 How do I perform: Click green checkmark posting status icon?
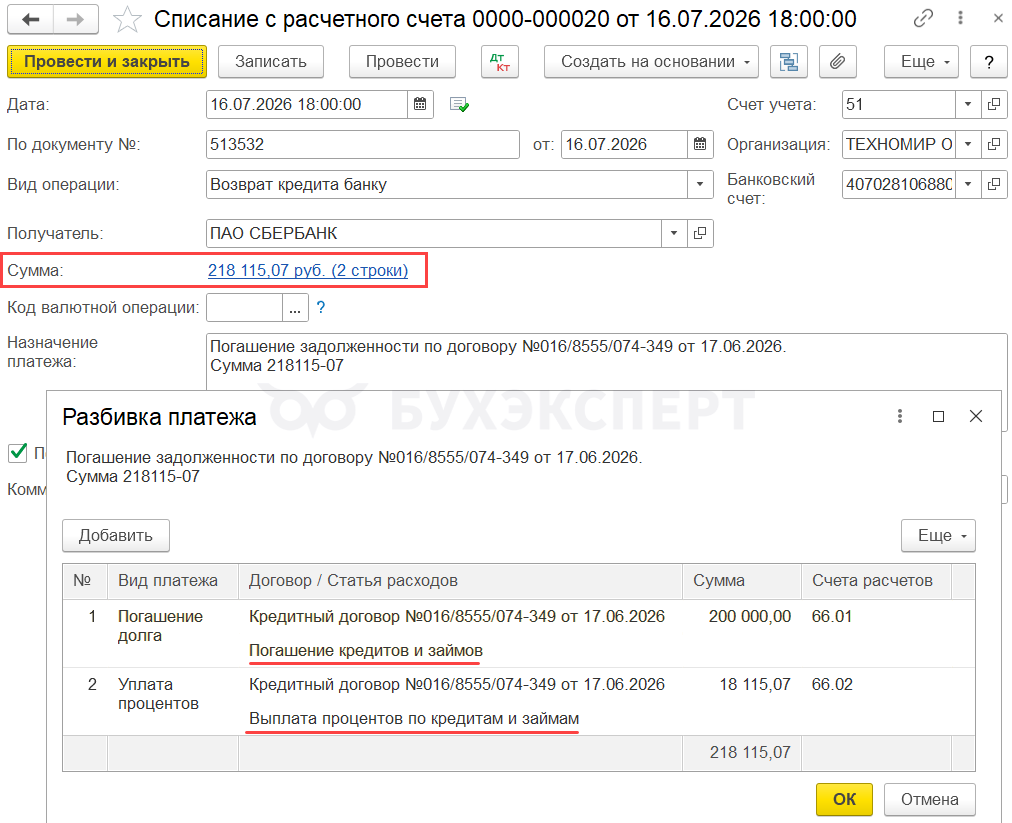click(x=460, y=105)
